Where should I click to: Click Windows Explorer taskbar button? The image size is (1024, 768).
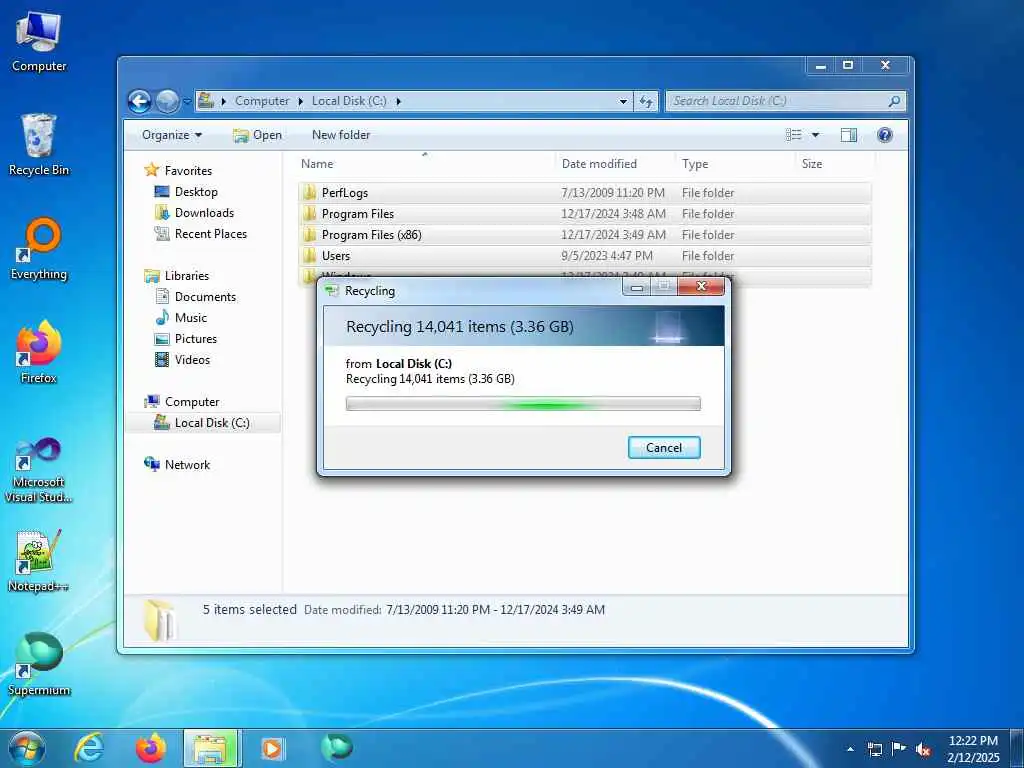tap(212, 748)
